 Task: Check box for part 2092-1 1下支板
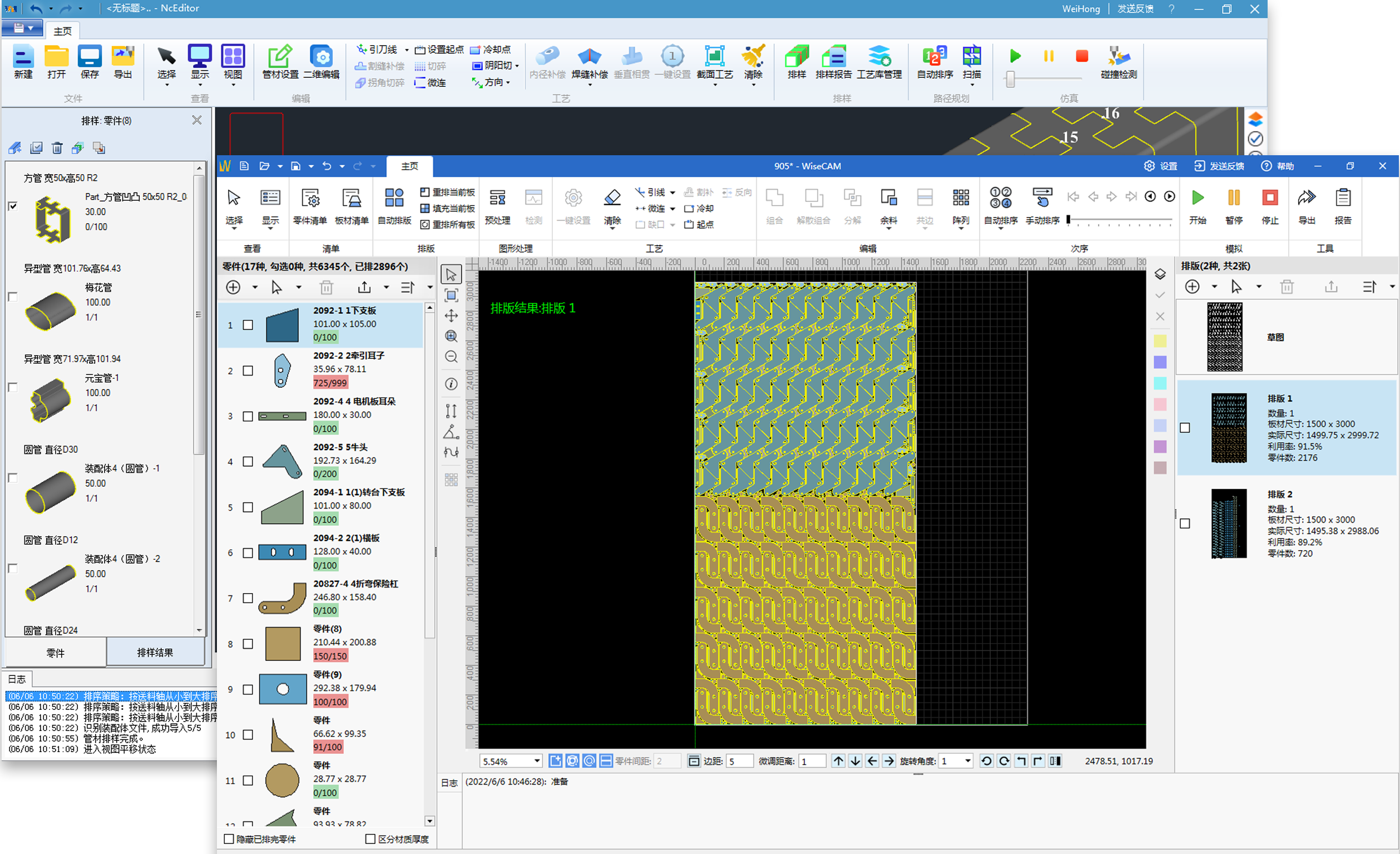point(248,325)
